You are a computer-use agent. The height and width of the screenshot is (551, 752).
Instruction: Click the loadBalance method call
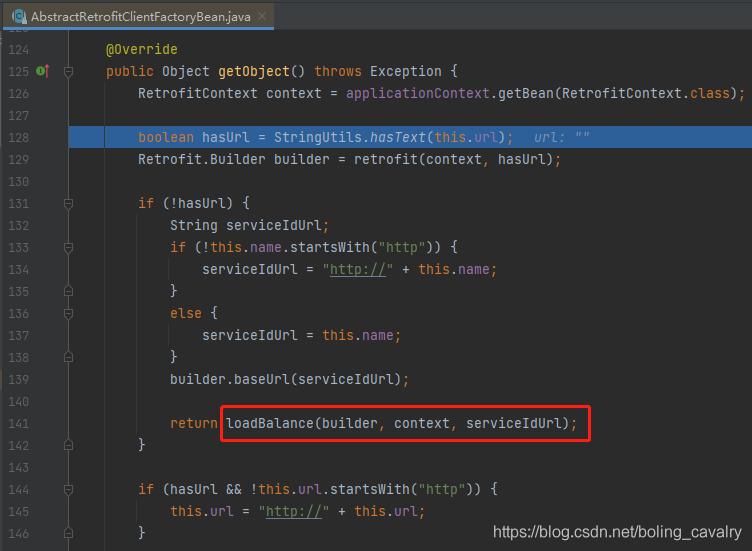pos(270,423)
